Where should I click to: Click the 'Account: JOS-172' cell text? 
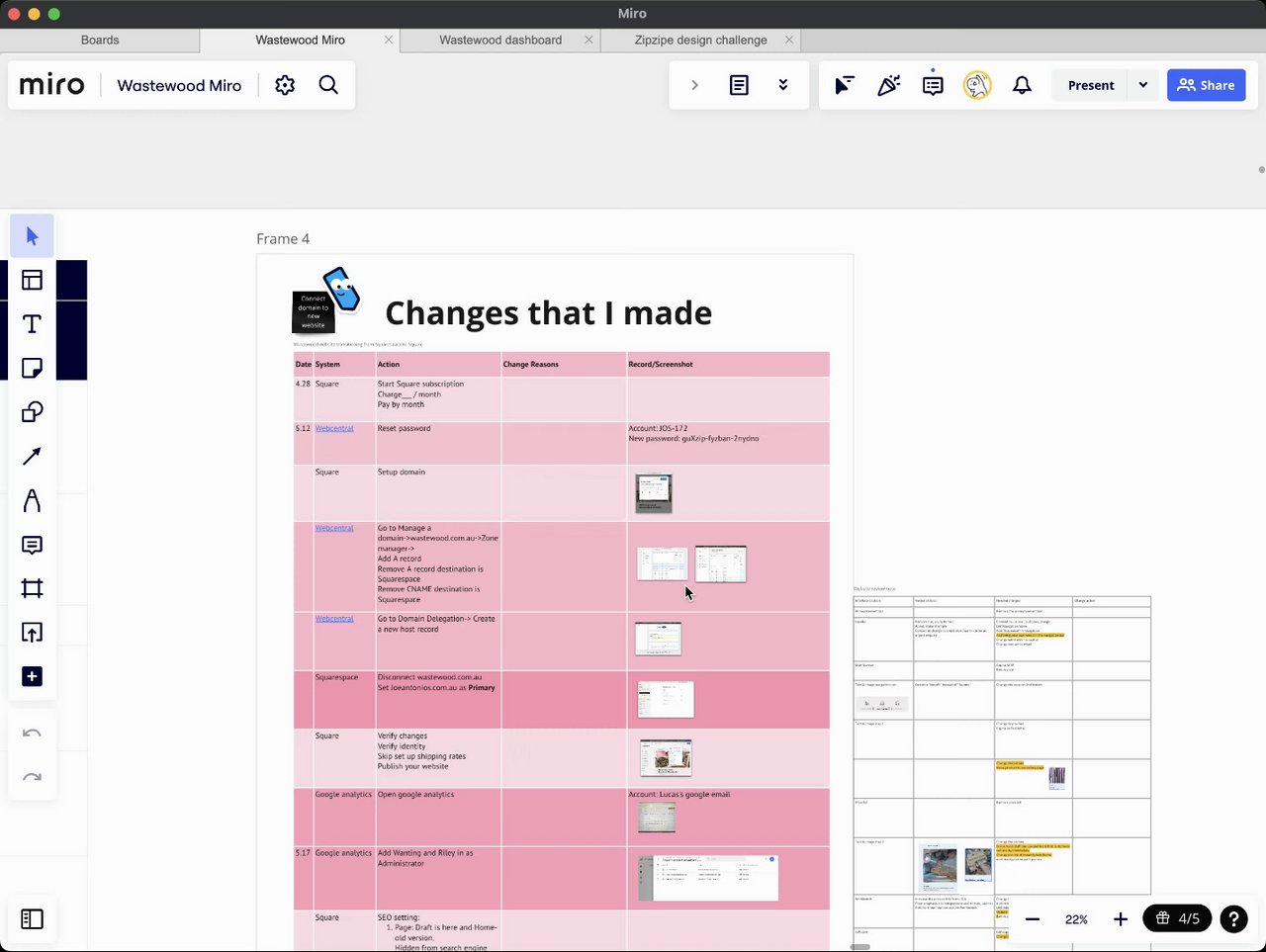coord(658,428)
